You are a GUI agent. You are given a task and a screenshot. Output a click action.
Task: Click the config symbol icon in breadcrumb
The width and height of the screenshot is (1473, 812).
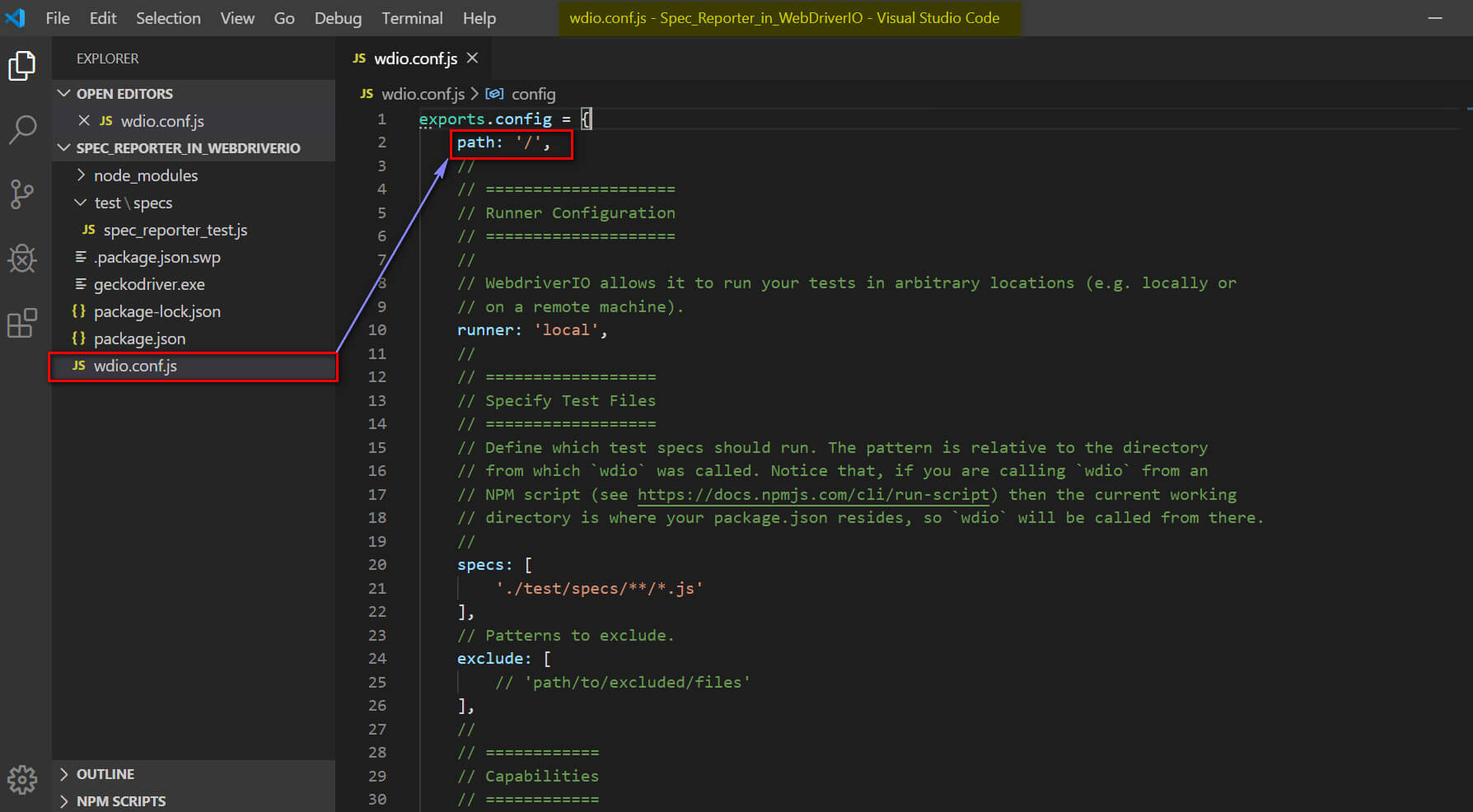(494, 94)
